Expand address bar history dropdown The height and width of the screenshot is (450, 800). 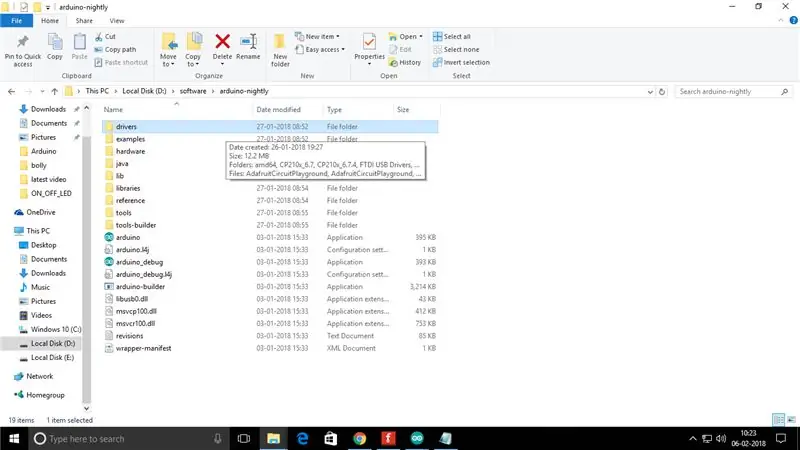[x=650, y=92]
